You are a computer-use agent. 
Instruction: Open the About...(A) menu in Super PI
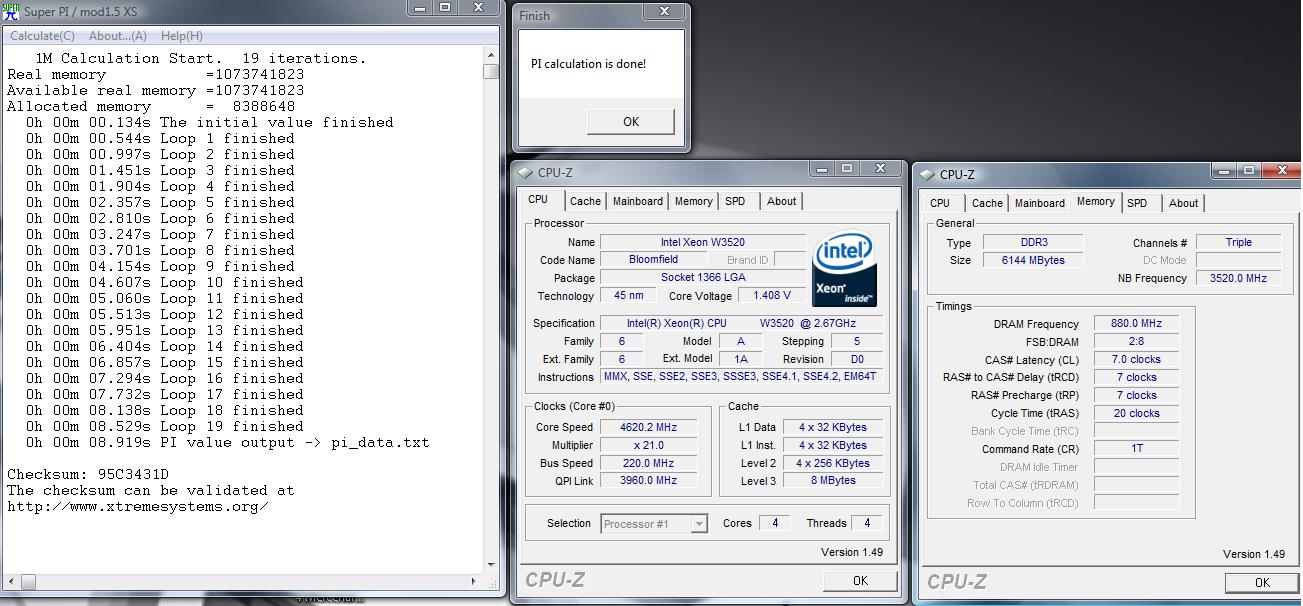pyautogui.click(x=118, y=36)
